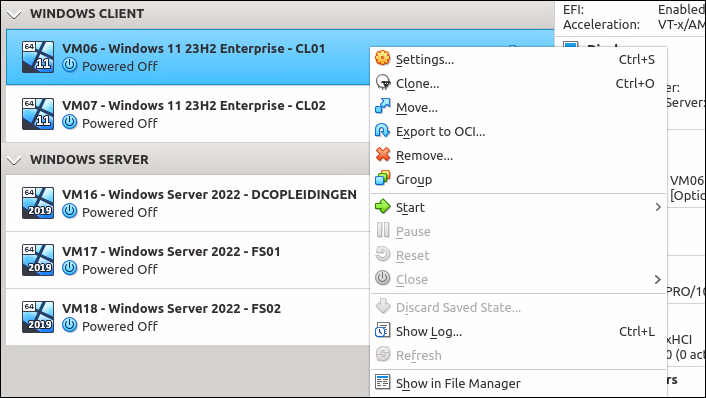Image resolution: width=706 pixels, height=398 pixels.
Task: Open Settings... from the context menu
Action: coord(518,59)
